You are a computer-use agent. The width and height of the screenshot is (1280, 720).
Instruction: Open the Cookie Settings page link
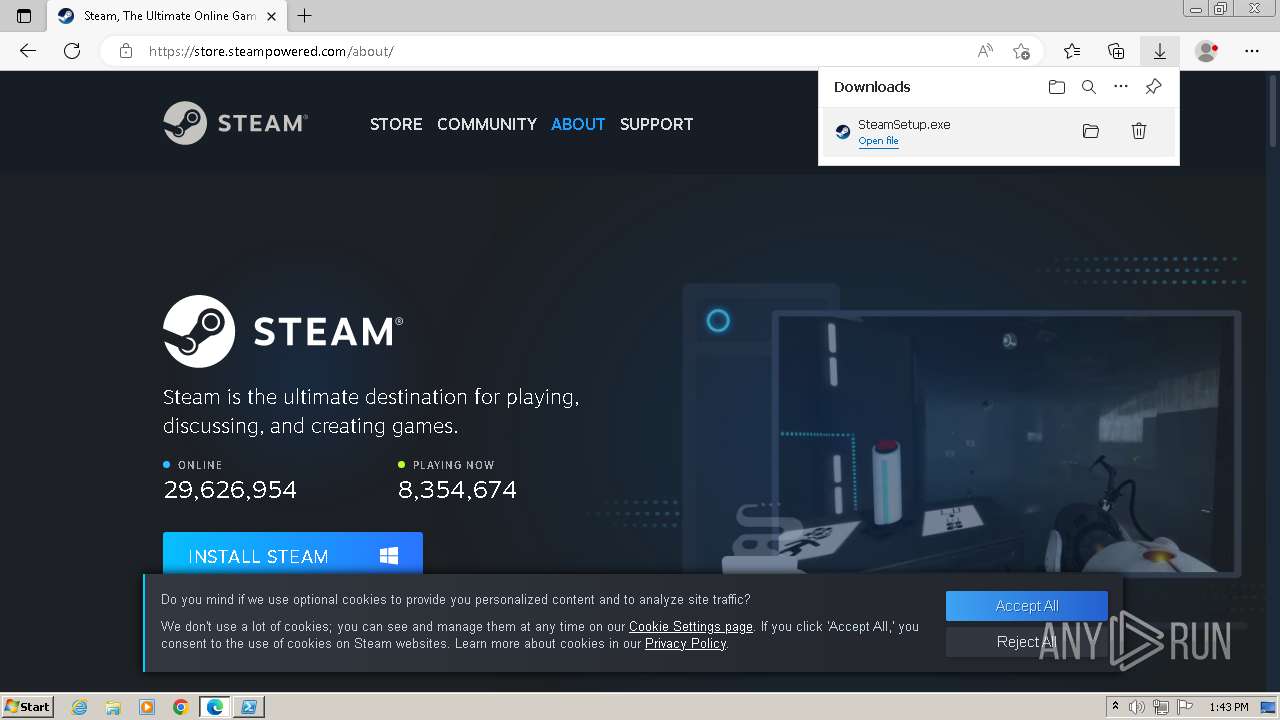(691, 627)
